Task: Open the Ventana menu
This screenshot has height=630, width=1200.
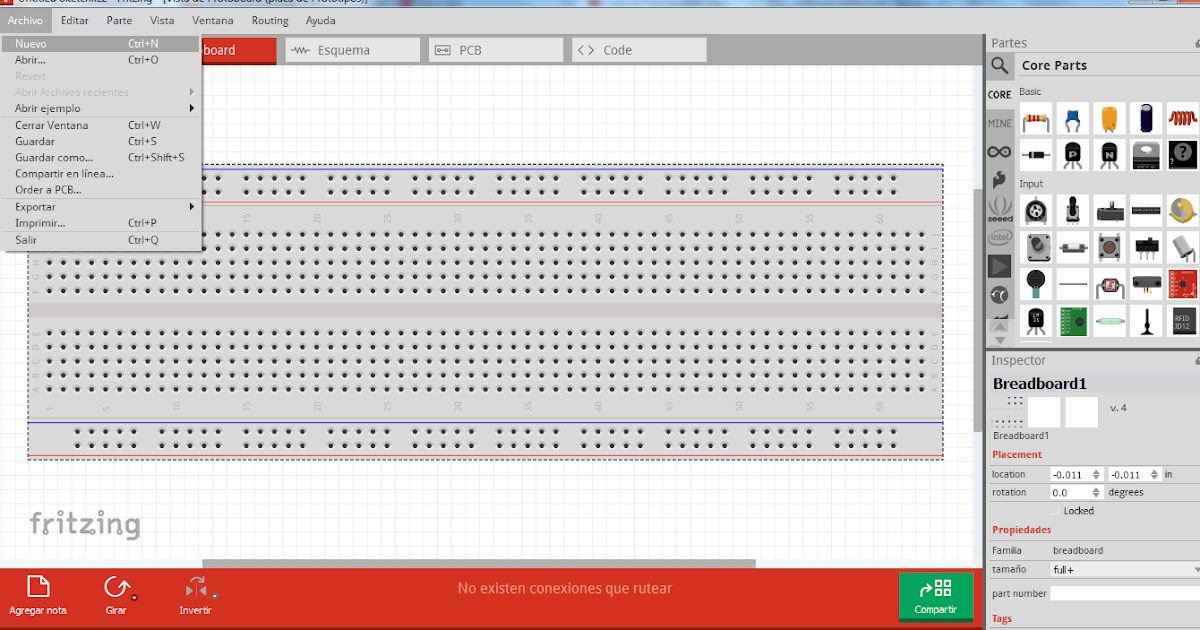Action: [213, 20]
